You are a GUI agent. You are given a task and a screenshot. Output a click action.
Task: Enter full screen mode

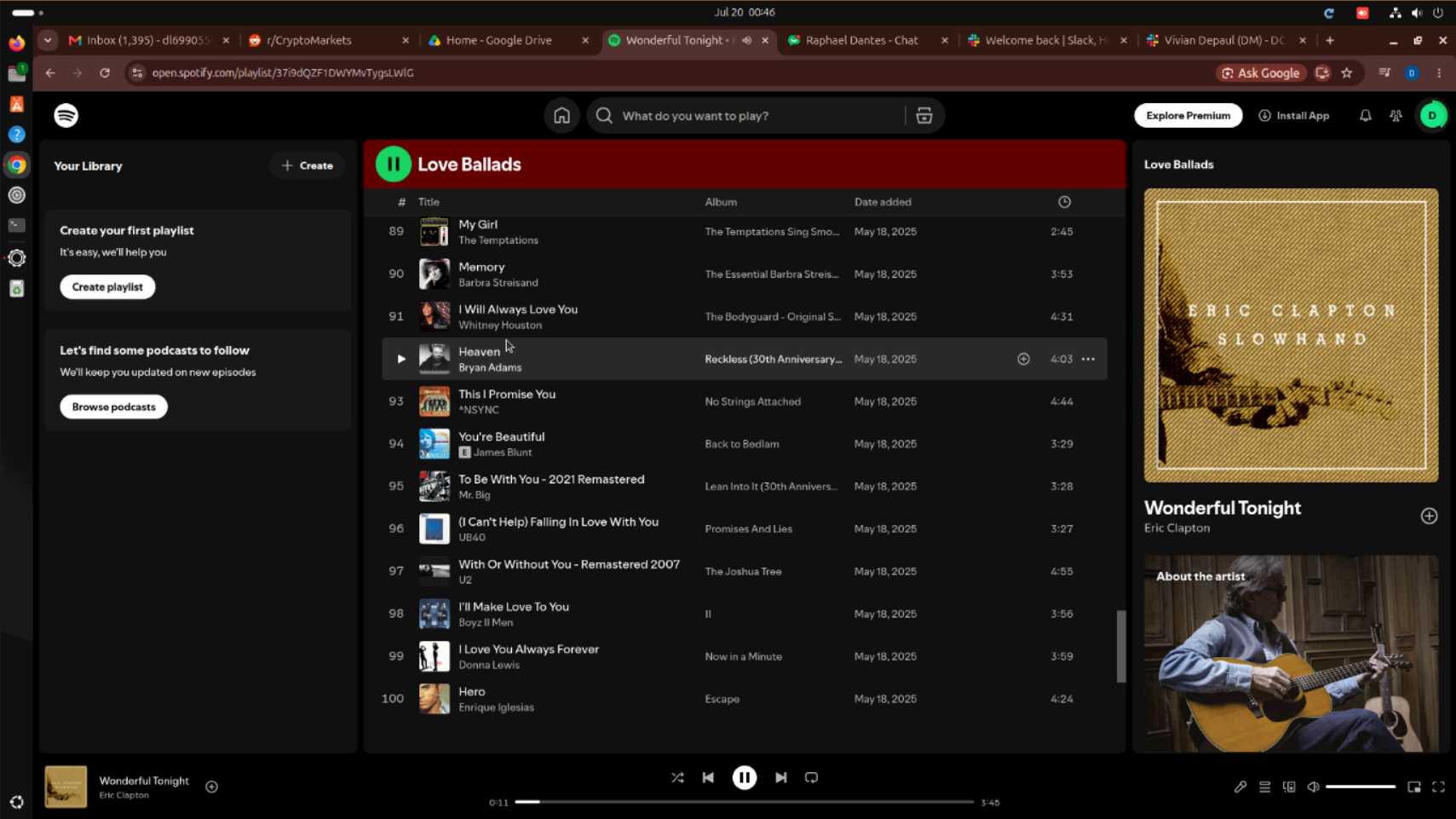point(1438,787)
